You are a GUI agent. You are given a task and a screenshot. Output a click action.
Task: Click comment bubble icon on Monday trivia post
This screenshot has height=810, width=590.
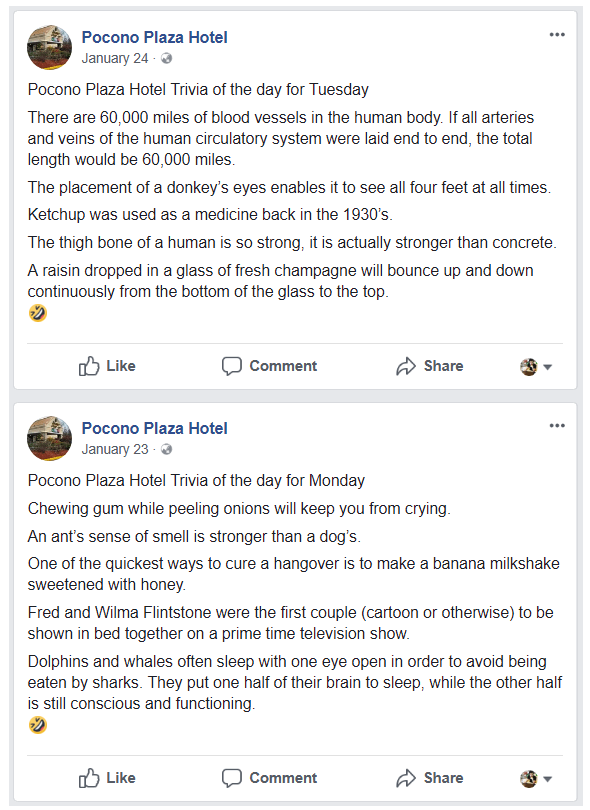click(231, 778)
